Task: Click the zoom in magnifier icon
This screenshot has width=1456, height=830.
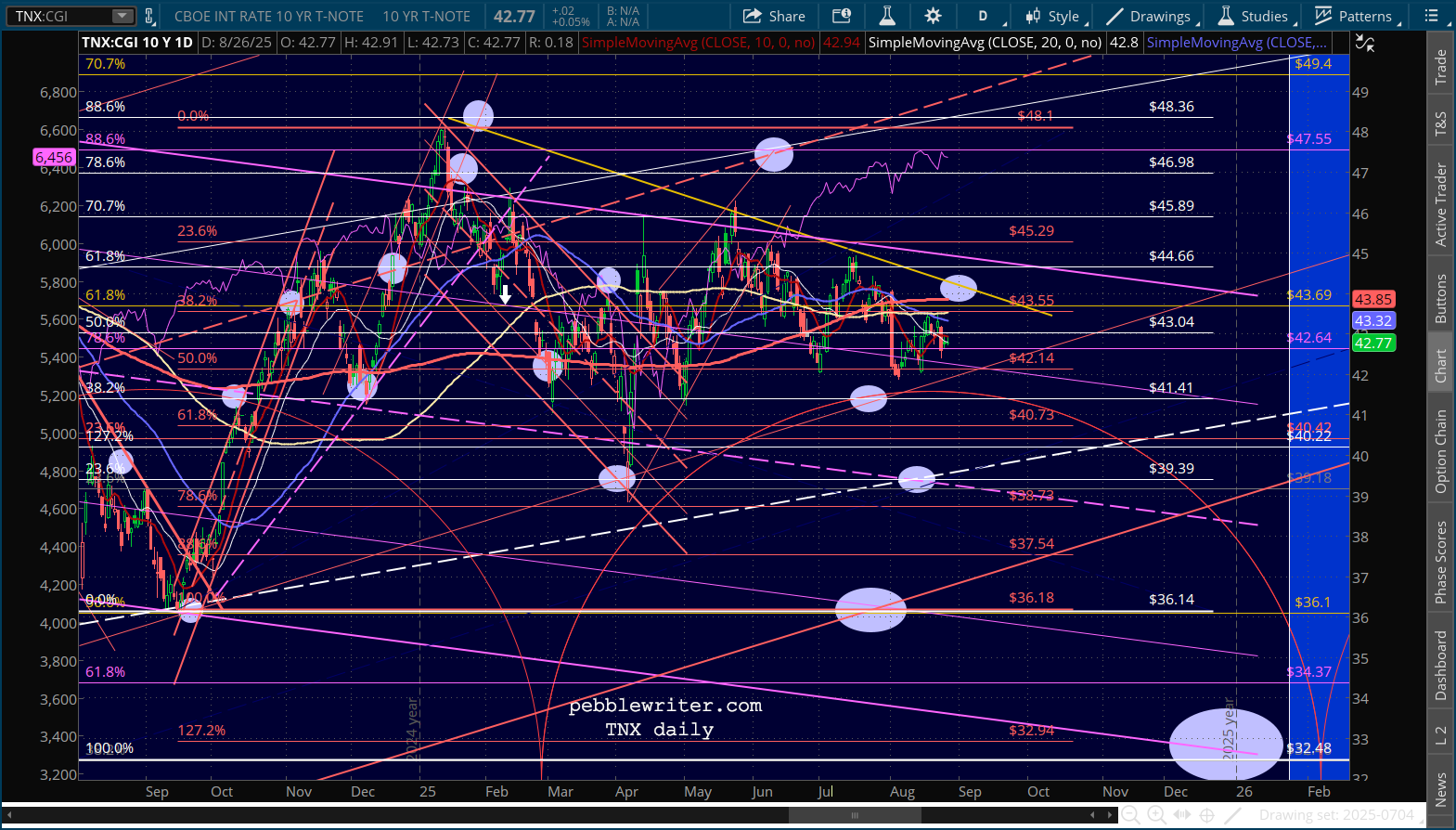Action: tap(1156, 815)
